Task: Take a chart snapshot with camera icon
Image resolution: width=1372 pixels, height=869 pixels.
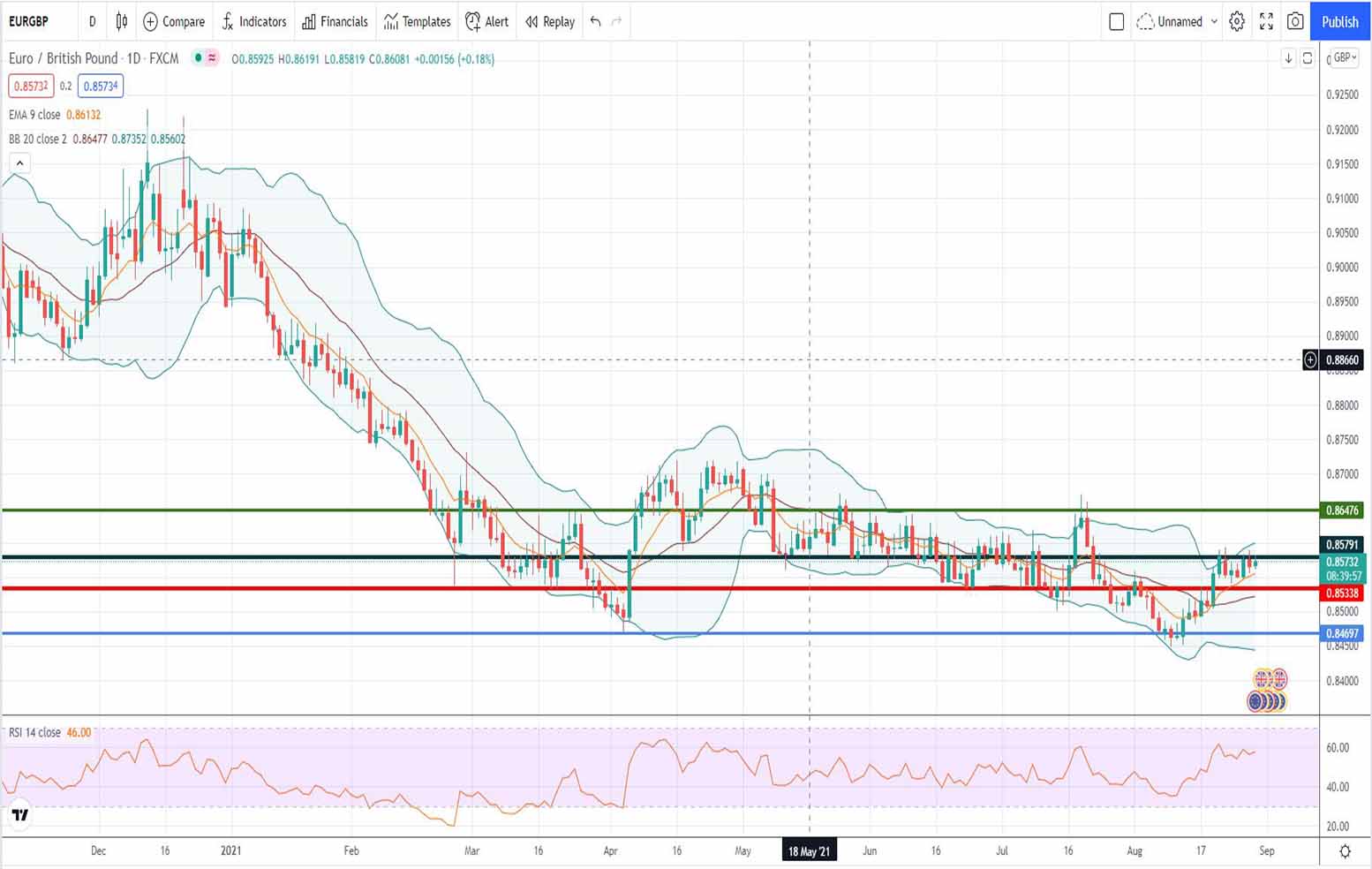Action: click(1295, 21)
